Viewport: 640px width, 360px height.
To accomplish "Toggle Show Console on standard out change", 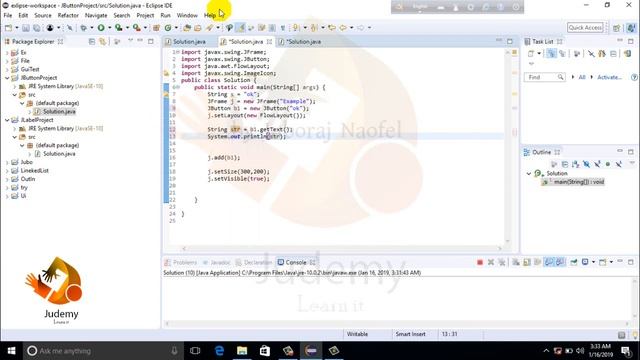I will coord(549,262).
